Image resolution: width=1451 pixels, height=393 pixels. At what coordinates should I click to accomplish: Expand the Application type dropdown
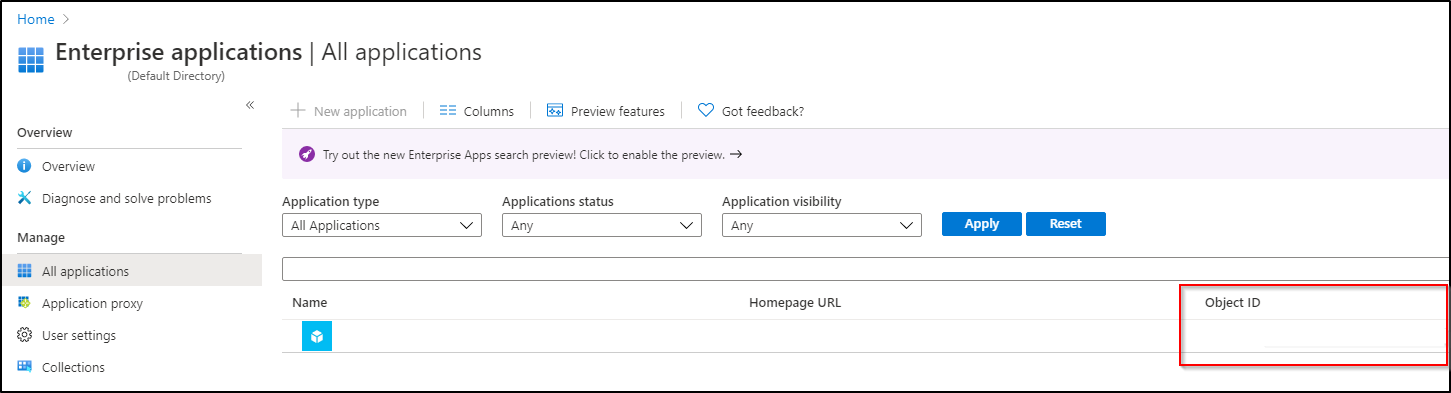pos(382,225)
